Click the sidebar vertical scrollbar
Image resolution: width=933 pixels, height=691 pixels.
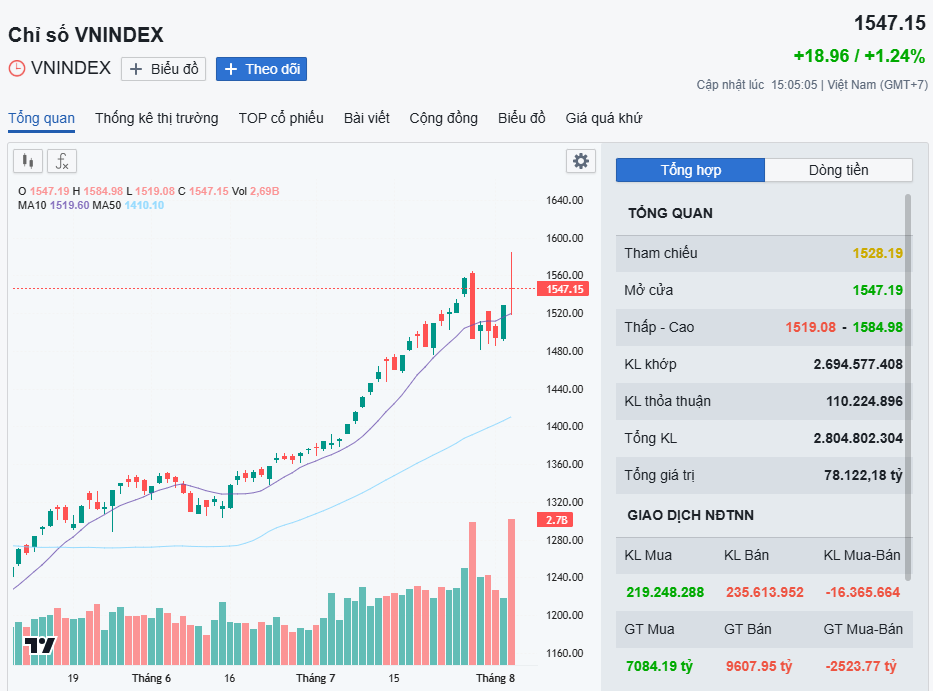(x=908, y=387)
